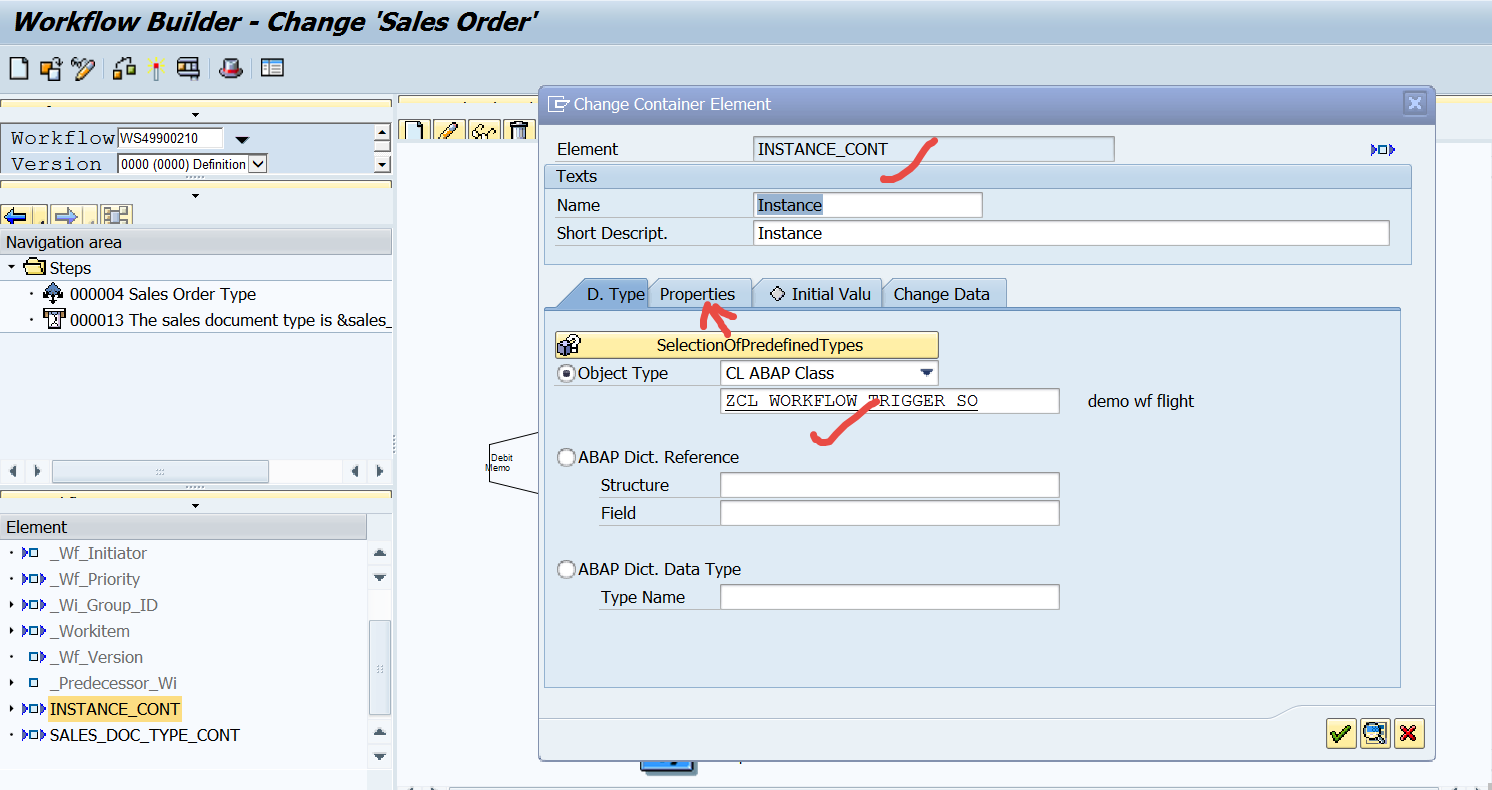Select the ABAP Dict. Data Type option
The width and height of the screenshot is (1492, 790).
tap(566, 569)
